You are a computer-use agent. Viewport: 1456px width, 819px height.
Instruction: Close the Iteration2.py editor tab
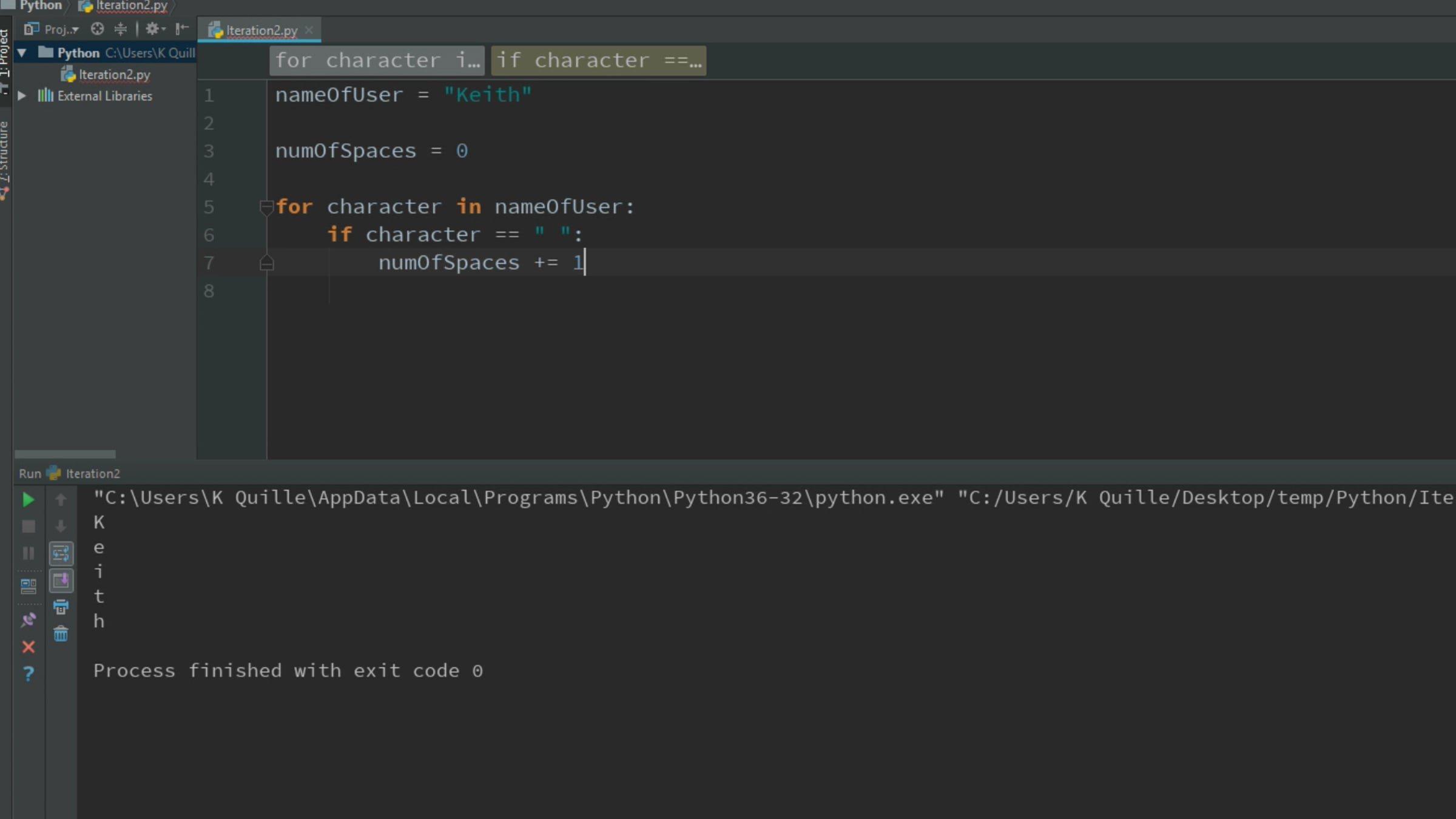pos(309,30)
